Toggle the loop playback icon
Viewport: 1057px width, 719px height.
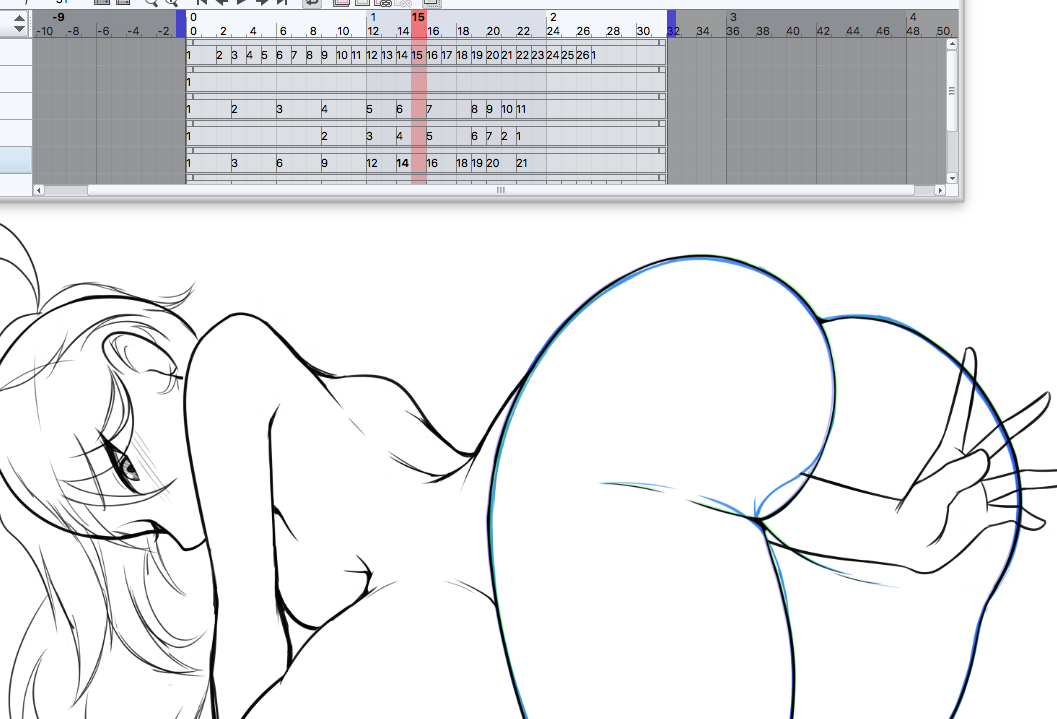click(x=311, y=3)
